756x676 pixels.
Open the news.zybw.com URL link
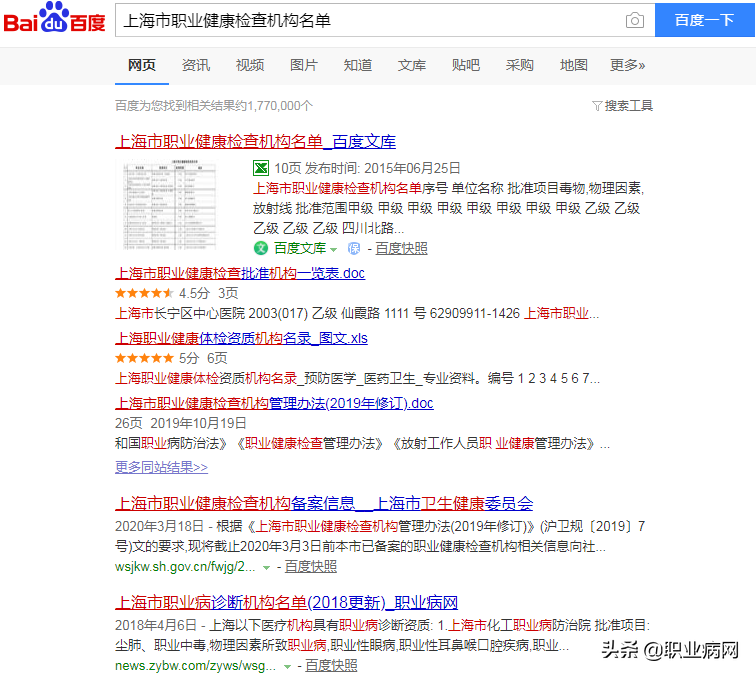coord(195,666)
